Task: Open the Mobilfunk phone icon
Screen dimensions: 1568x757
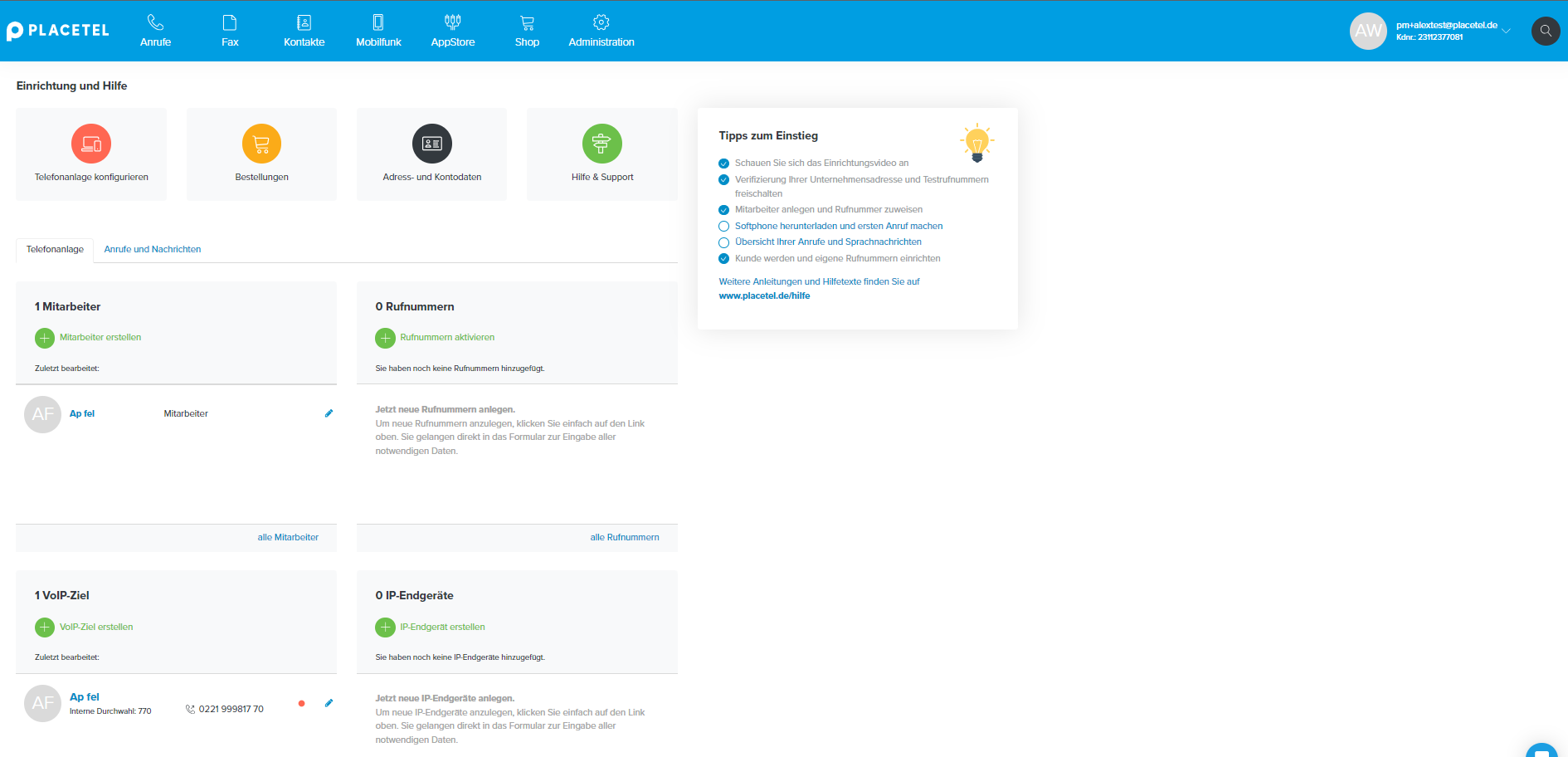Action: 378,22
